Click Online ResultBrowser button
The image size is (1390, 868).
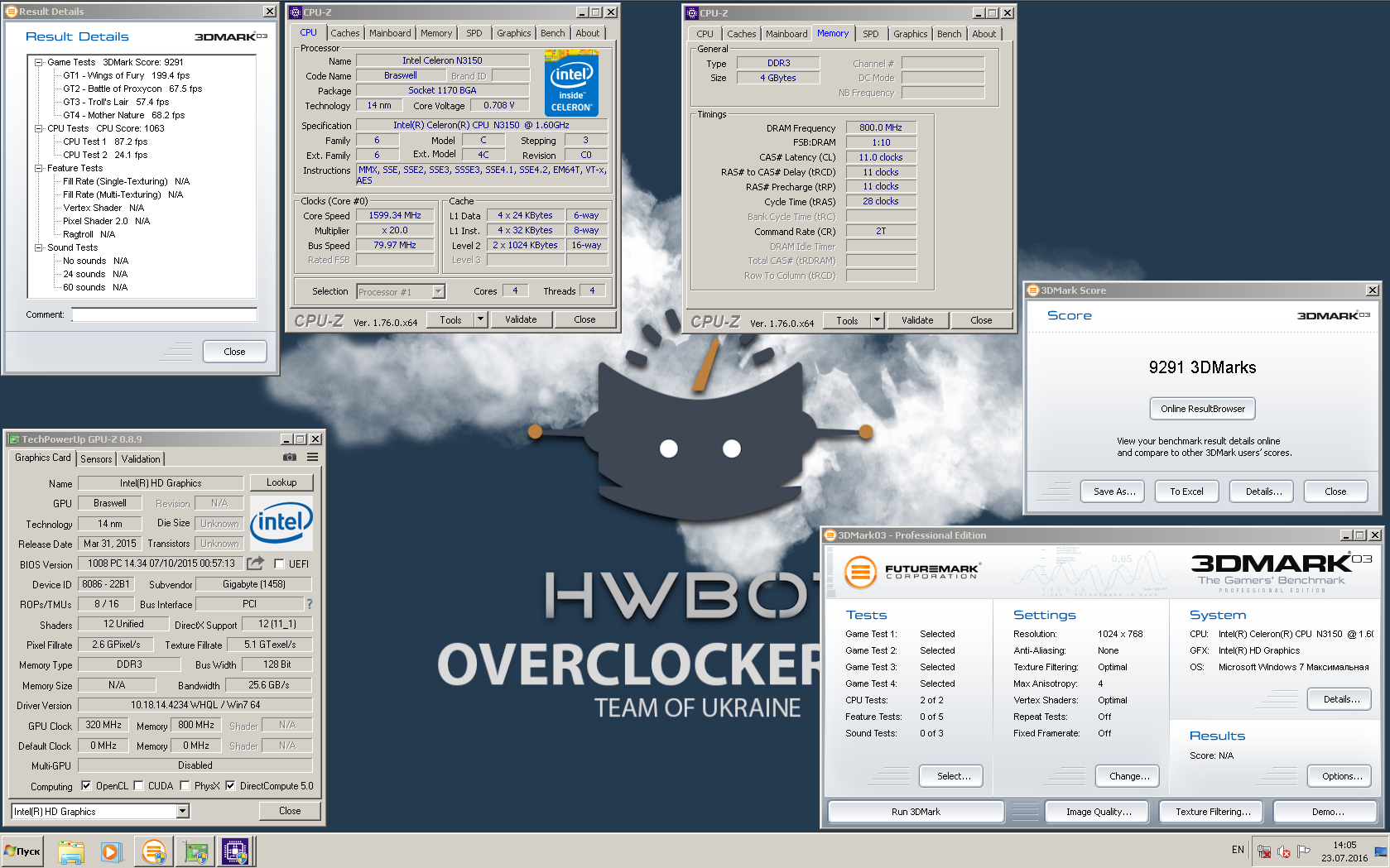click(x=1202, y=409)
